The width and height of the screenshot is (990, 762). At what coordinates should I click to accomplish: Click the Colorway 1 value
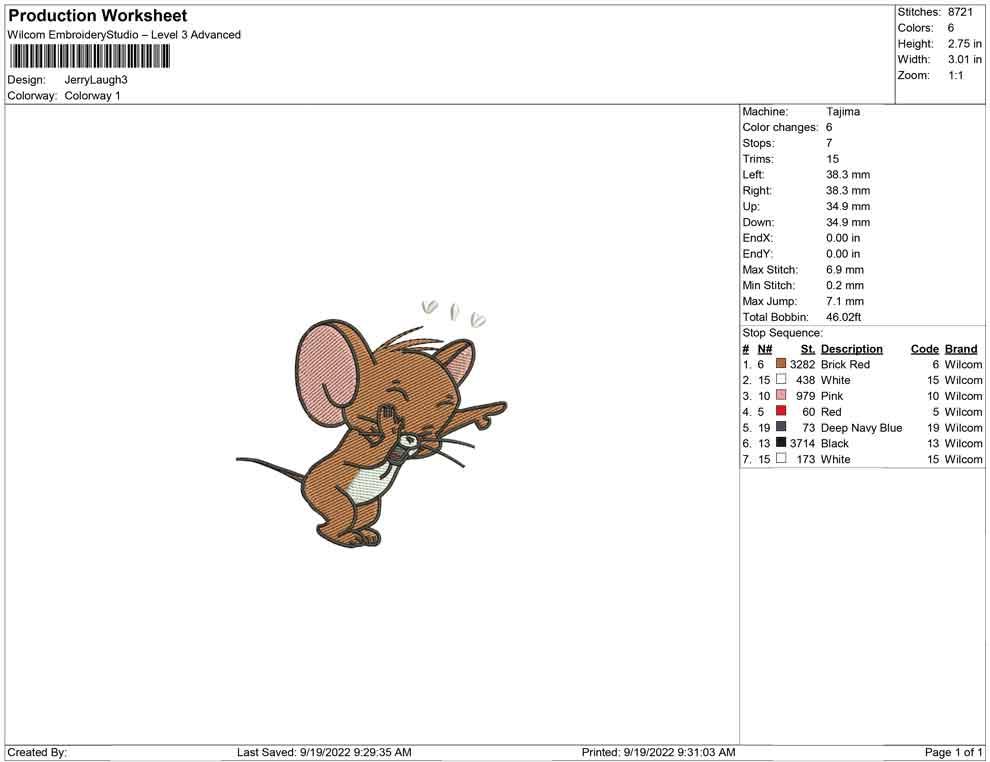tap(92, 95)
